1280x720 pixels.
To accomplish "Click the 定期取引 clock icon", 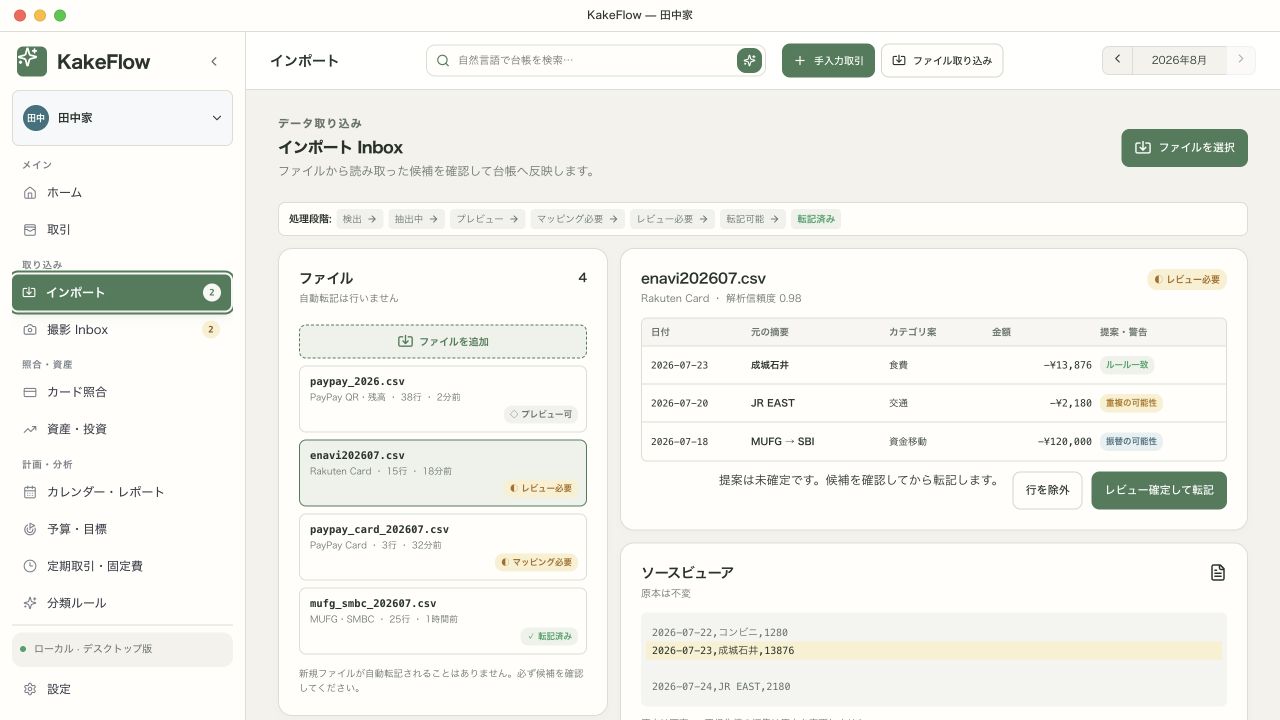I will click(30, 566).
